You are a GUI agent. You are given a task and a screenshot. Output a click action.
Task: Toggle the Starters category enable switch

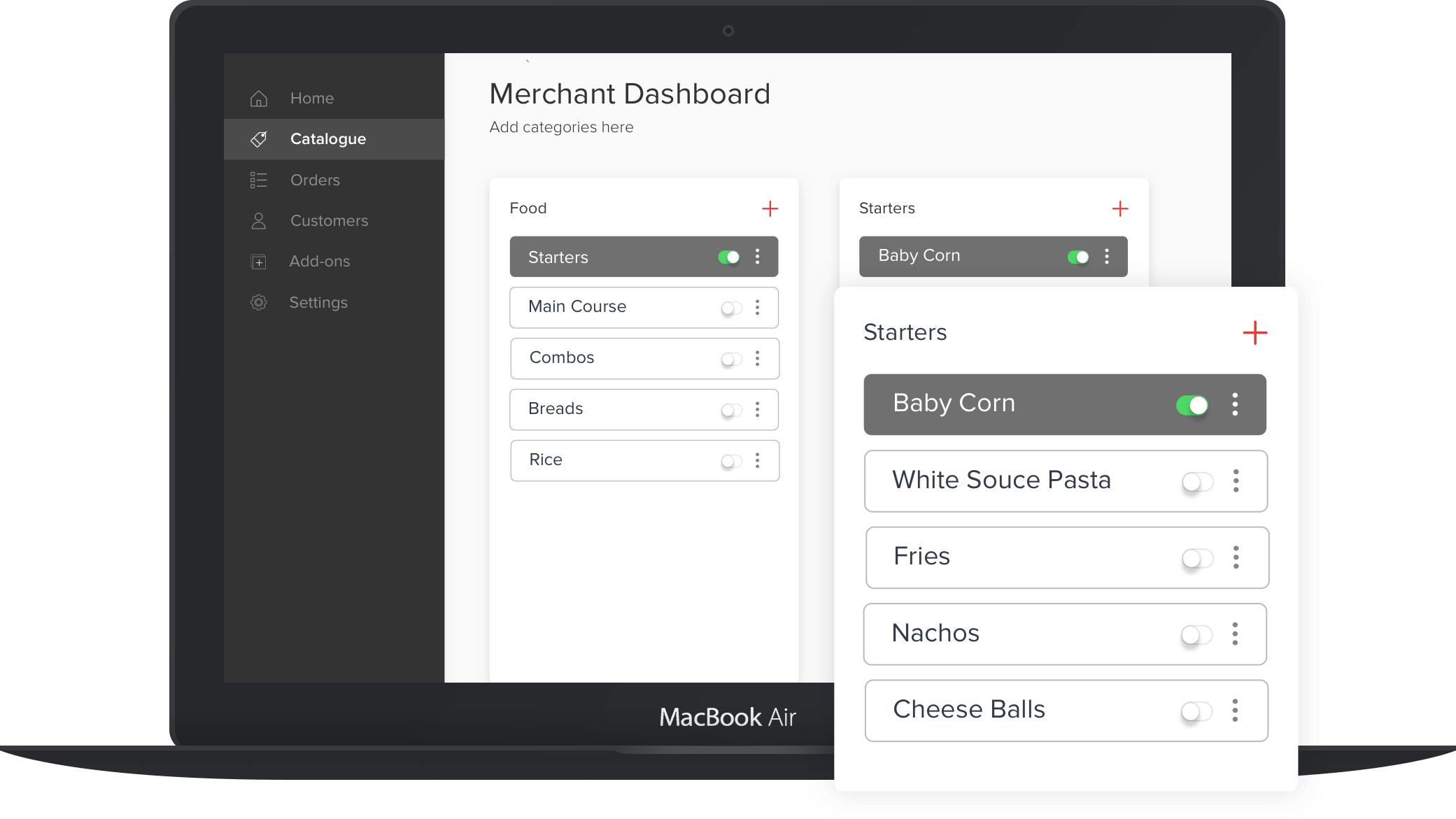[x=729, y=257]
